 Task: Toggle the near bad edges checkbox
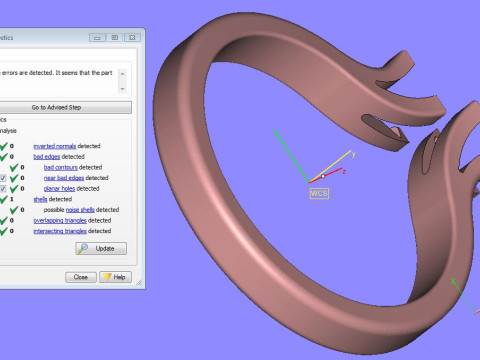coord(3,178)
